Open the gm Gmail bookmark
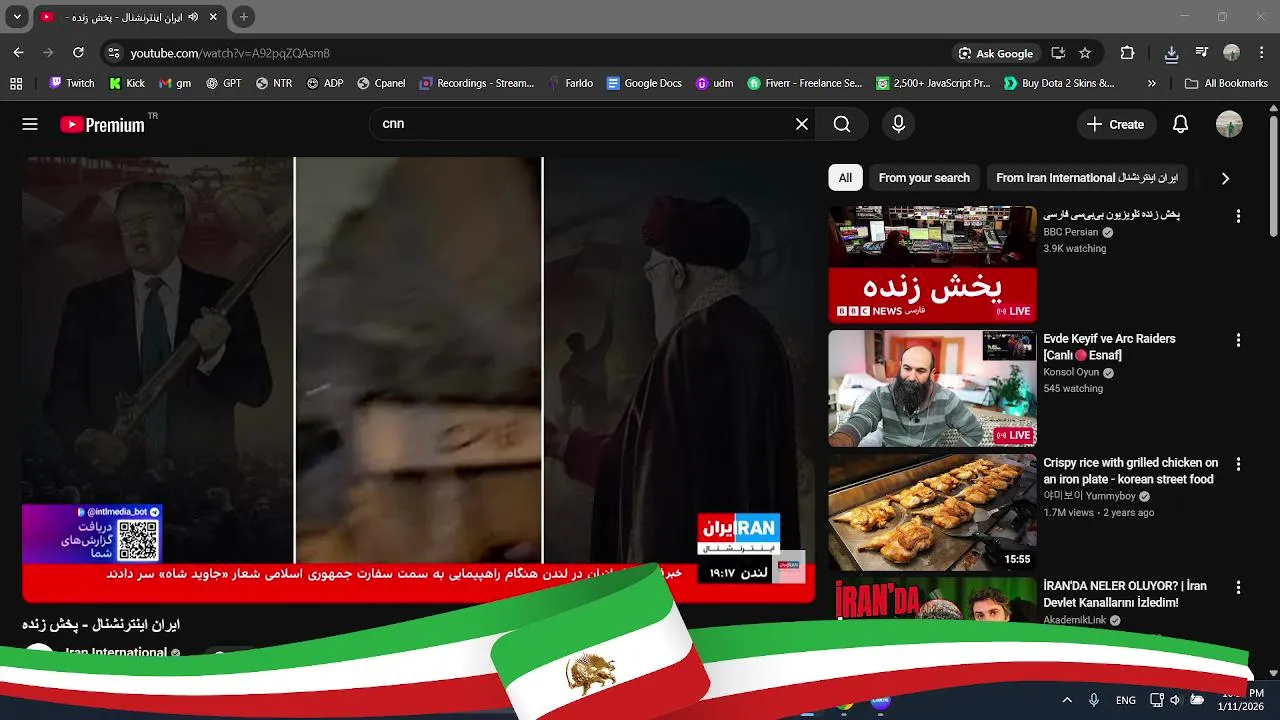 175,83
